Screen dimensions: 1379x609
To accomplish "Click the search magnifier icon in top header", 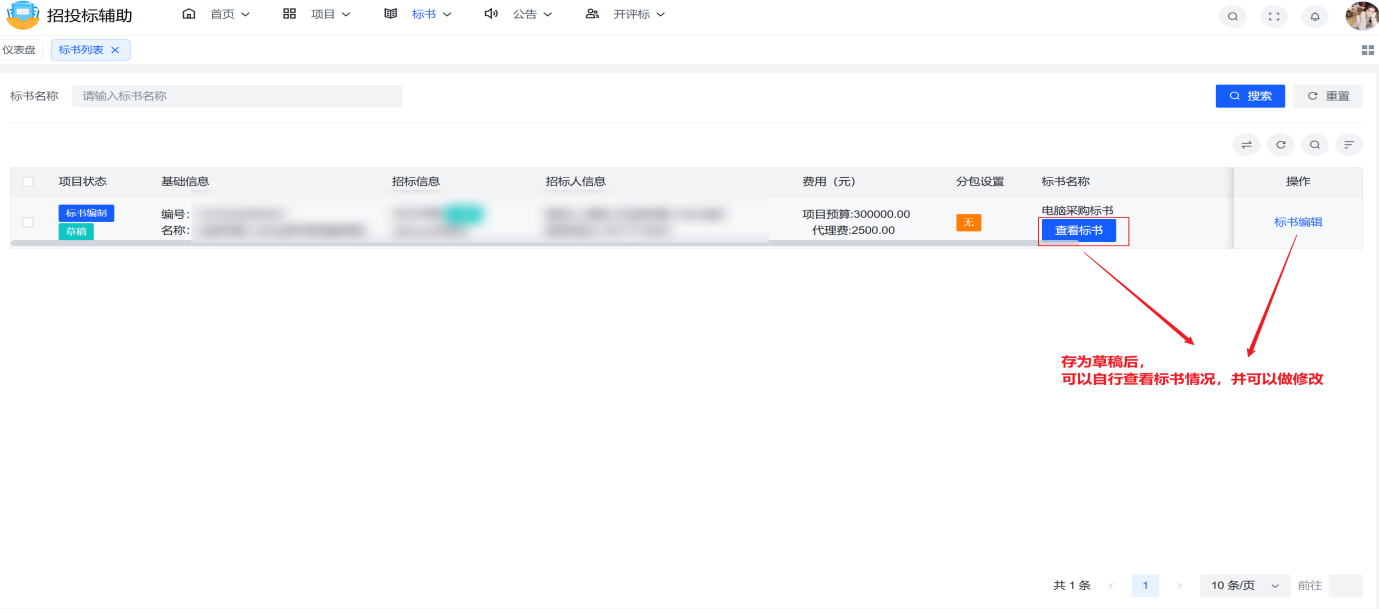I will point(1233,16).
